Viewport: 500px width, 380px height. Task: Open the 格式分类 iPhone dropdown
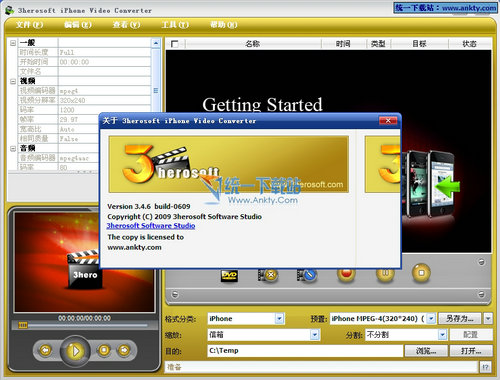pos(279,318)
